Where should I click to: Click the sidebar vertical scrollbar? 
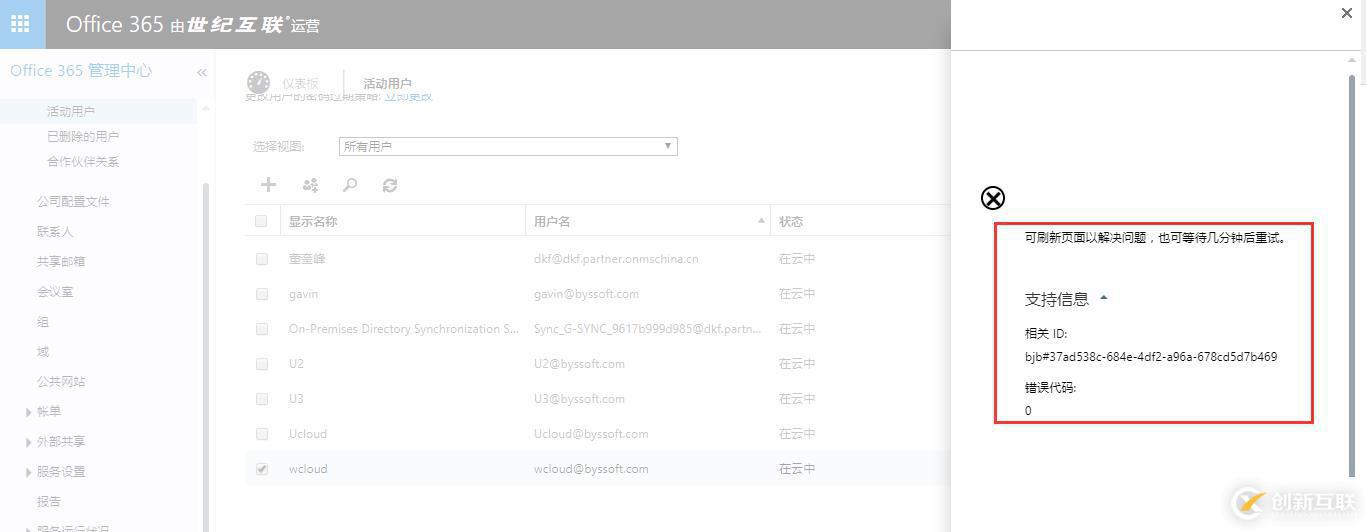[206, 355]
